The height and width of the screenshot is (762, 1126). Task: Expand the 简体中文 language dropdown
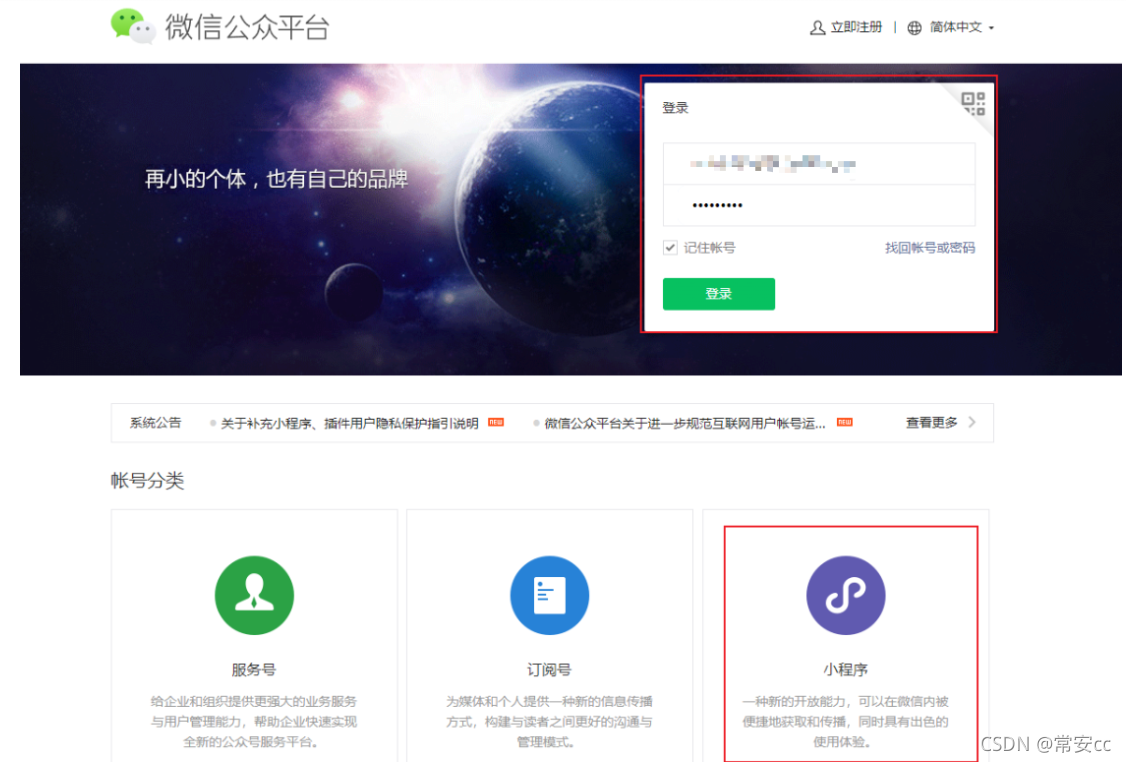click(x=962, y=27)
